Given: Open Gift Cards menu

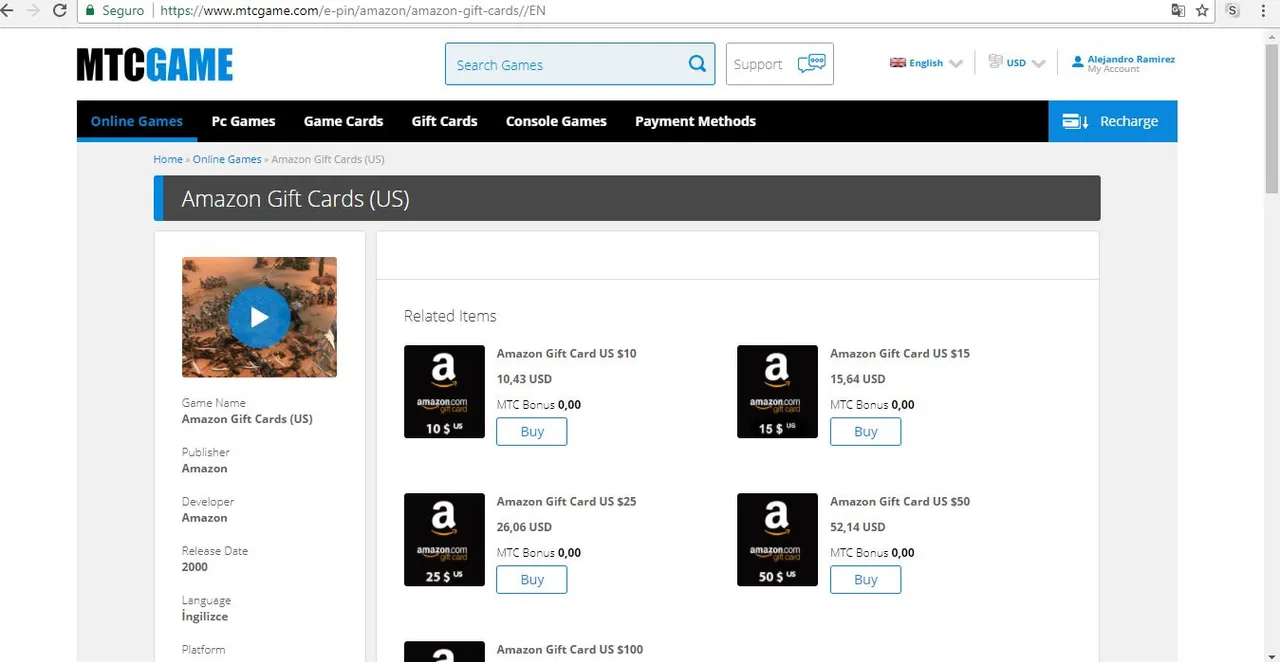Looking at the screenshot, I should pyautogui.click(x=444, y=121).
